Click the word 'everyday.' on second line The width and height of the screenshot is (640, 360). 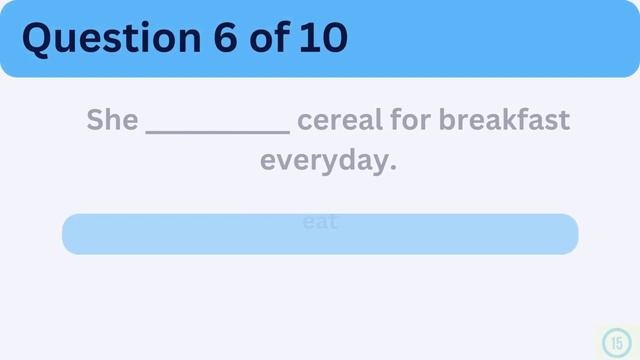pyautogui.click(x=329, y=162)
